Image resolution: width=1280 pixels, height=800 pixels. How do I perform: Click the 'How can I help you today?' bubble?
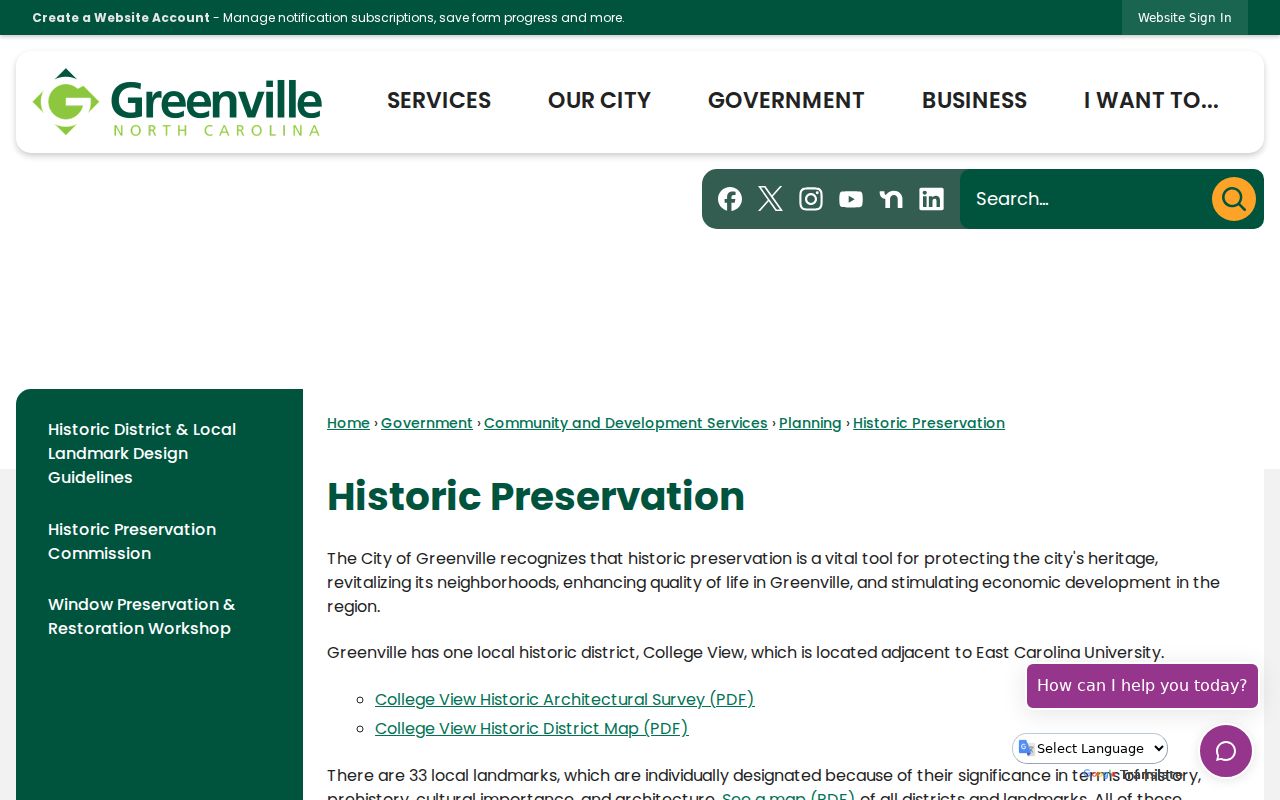pos(1142,686)
